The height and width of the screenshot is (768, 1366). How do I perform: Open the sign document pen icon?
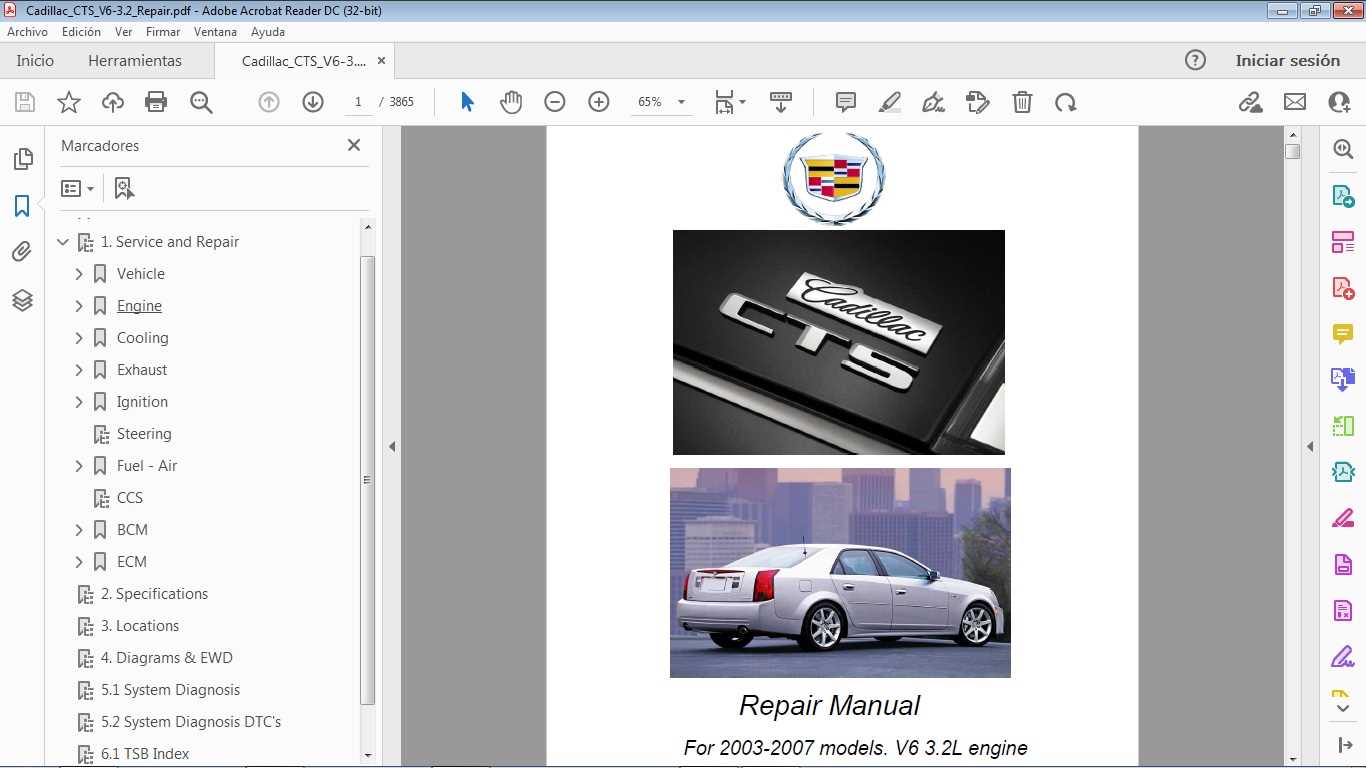(x=933, y=102)
